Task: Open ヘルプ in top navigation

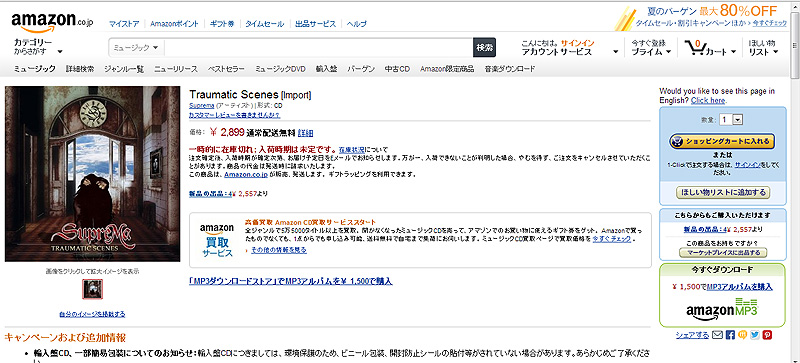Action: (356, 23)
